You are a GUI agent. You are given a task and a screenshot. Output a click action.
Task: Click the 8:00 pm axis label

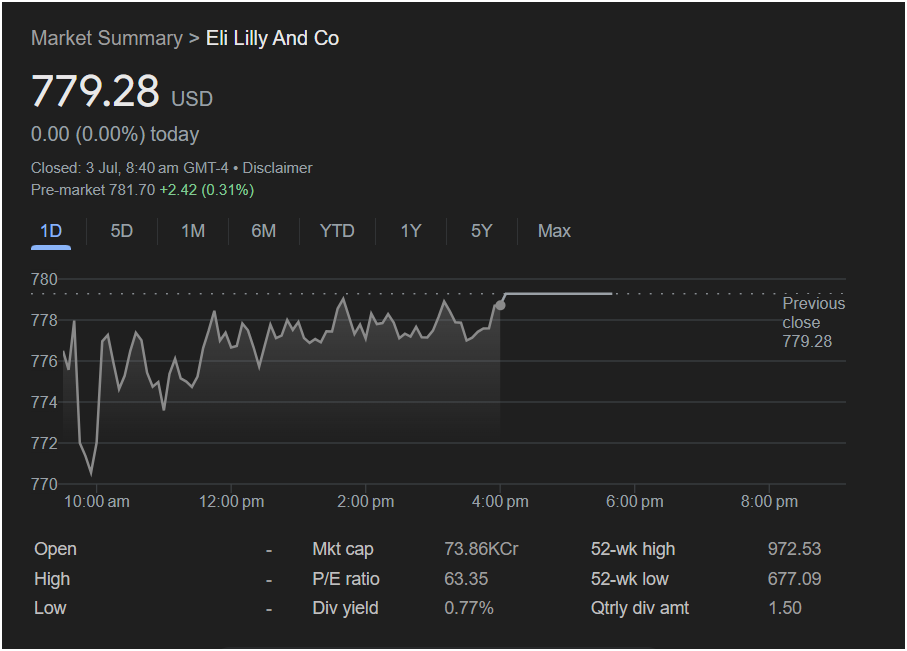pos(769,502)
